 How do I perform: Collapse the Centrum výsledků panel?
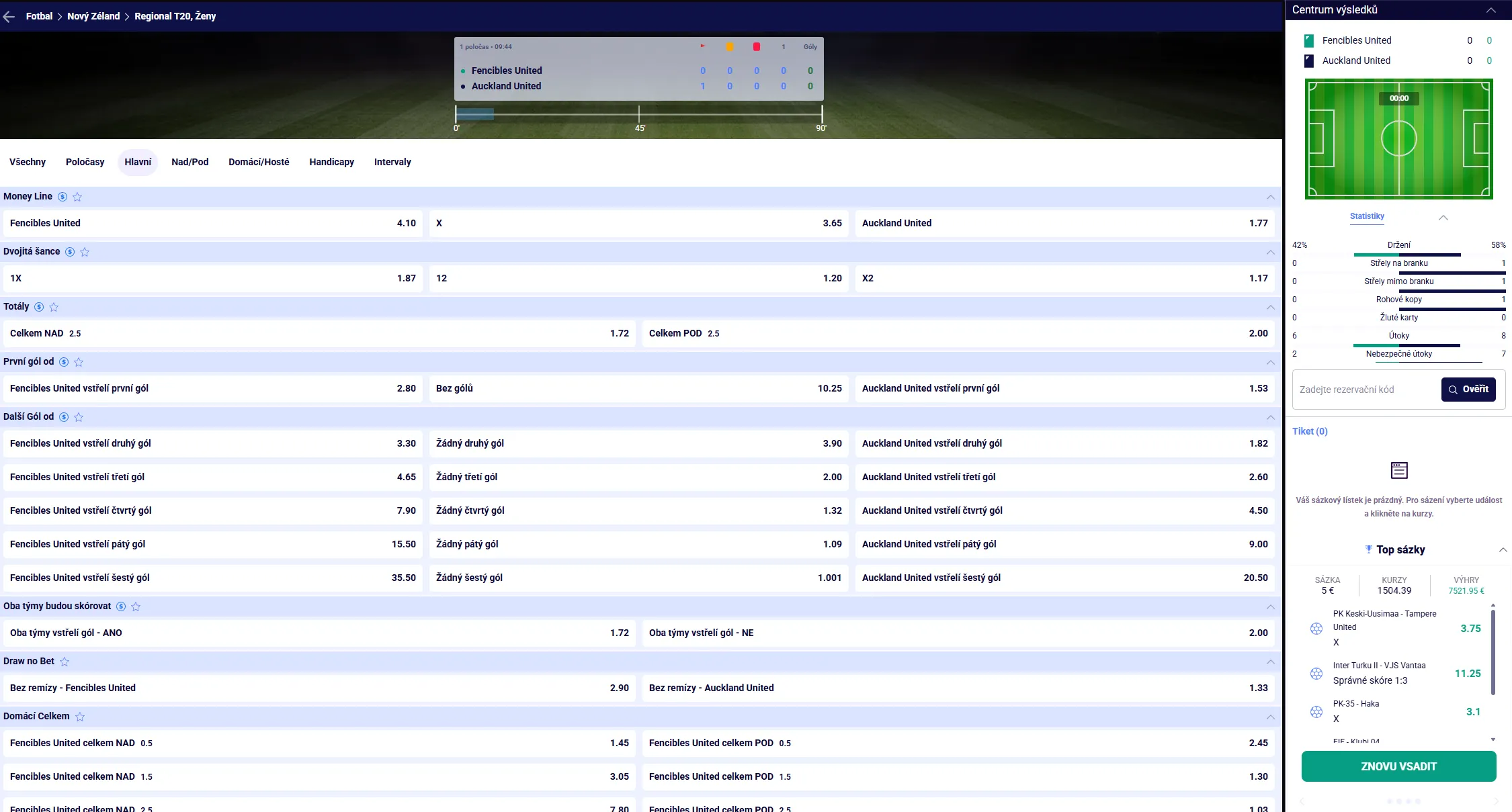pos(1491,10)
